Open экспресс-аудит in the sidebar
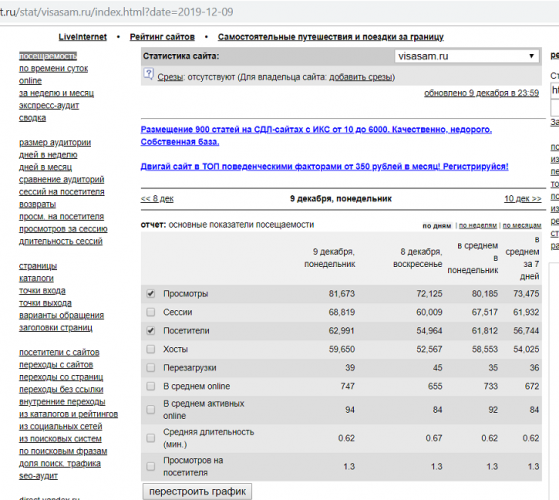 (49, 106)
